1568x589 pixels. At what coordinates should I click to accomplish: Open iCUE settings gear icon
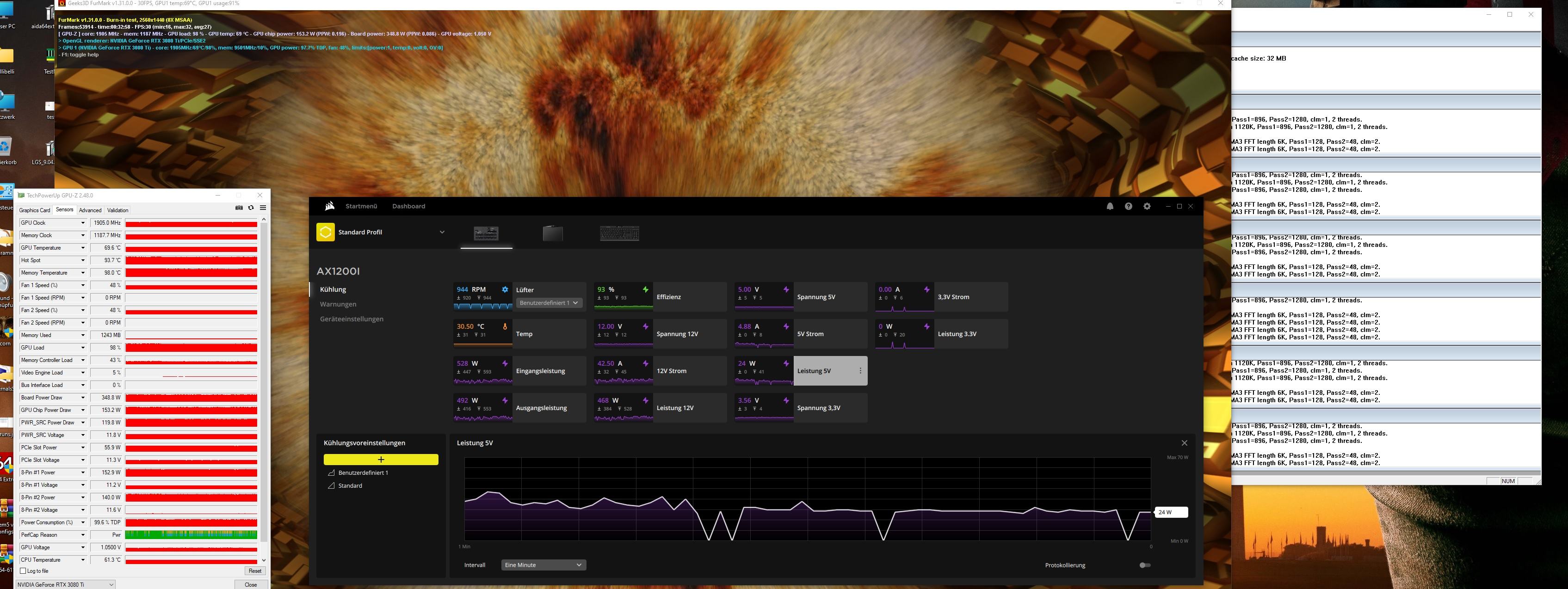(x=1147, y=206)
